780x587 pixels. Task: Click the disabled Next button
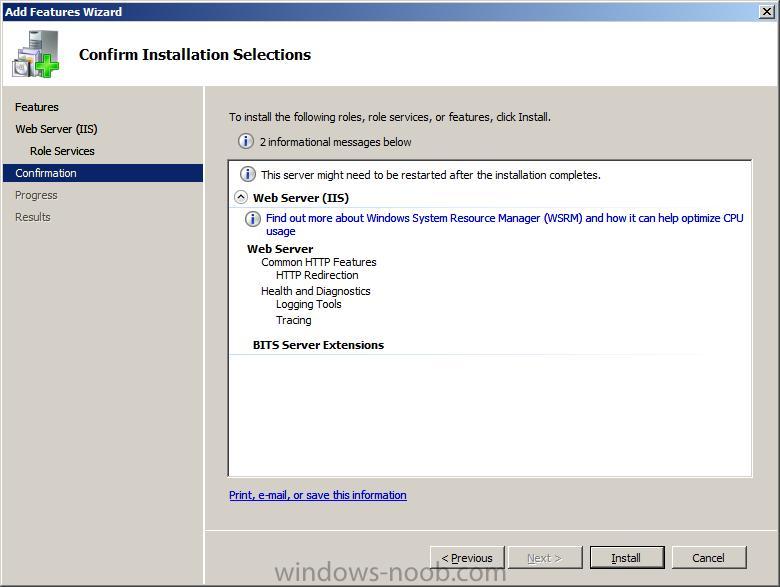coord(545,558)
